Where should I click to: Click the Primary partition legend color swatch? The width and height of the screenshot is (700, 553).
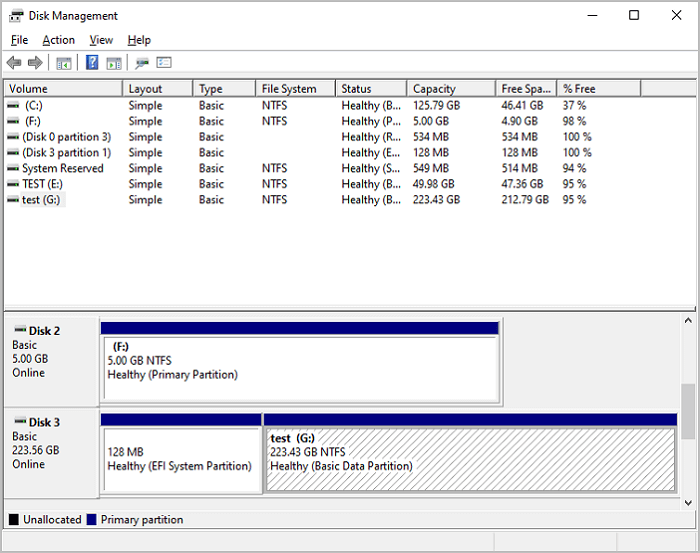click(x=91, y=520)
